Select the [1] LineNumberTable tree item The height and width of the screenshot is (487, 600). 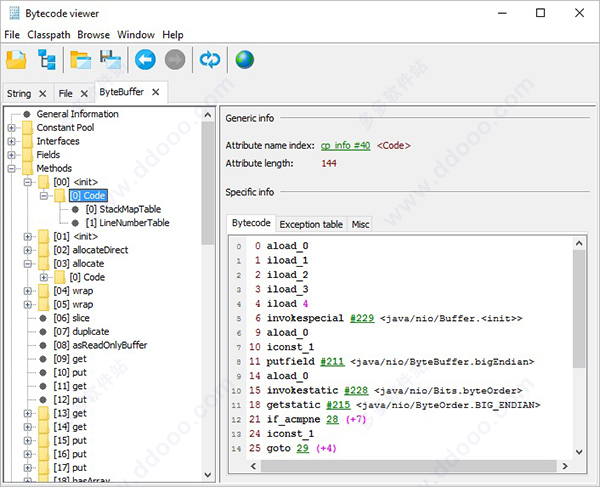127,223
